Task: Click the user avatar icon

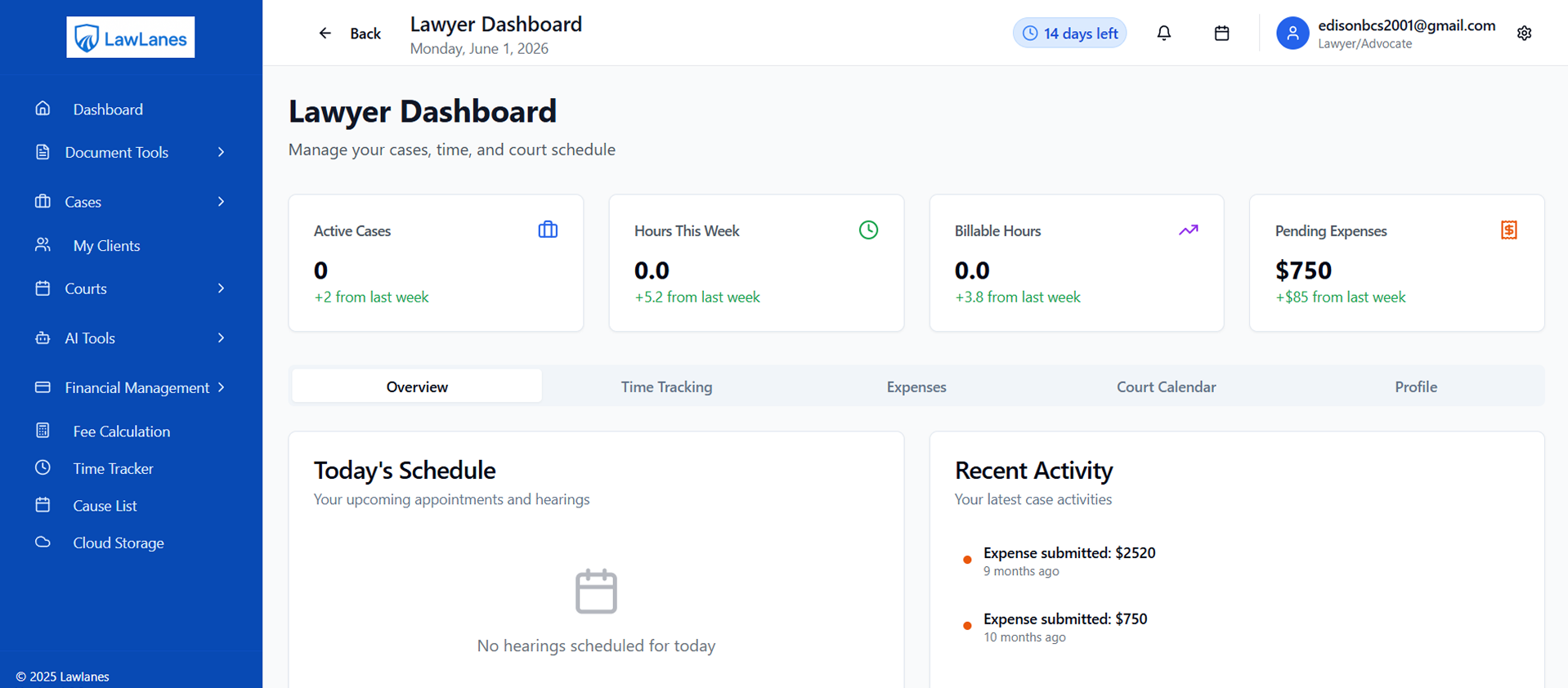Action: point(1292,34)
